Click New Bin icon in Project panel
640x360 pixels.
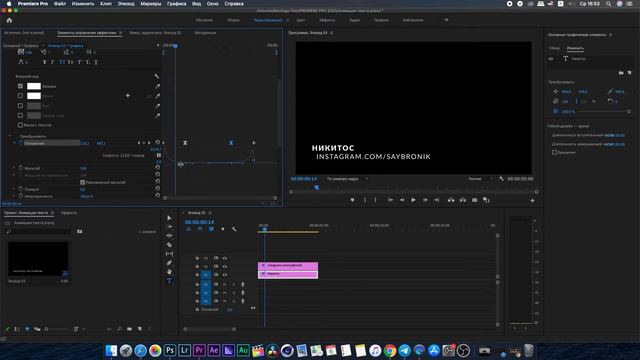click(x=129, y=329)
